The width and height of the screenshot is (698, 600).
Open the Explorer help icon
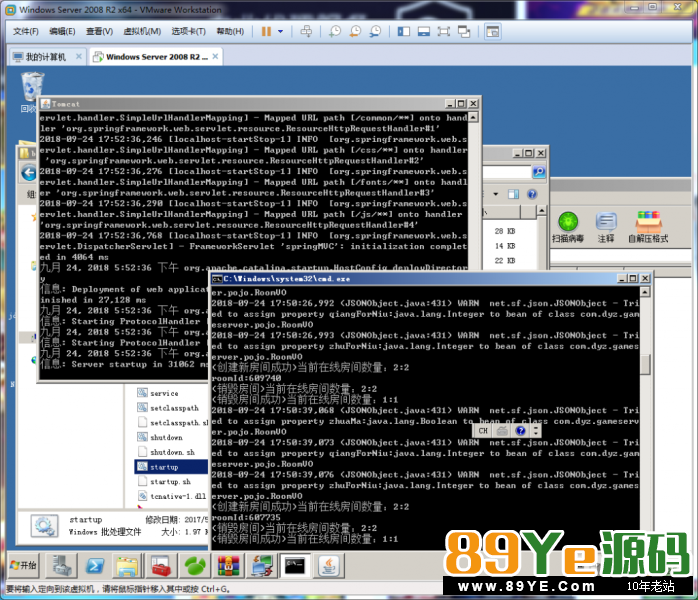[x=532, y=194]
